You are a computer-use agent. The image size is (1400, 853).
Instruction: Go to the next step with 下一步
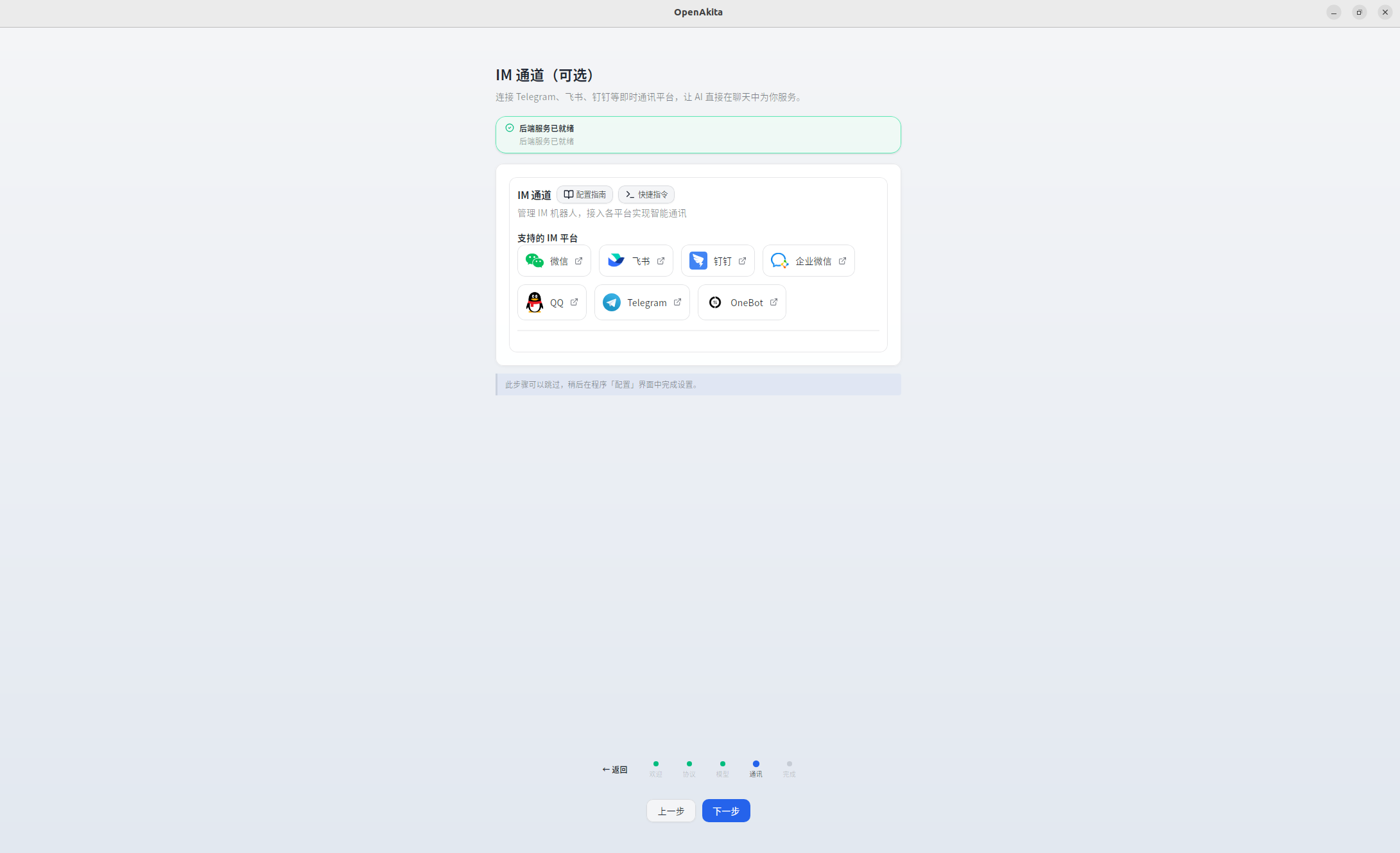click(726, 811)
